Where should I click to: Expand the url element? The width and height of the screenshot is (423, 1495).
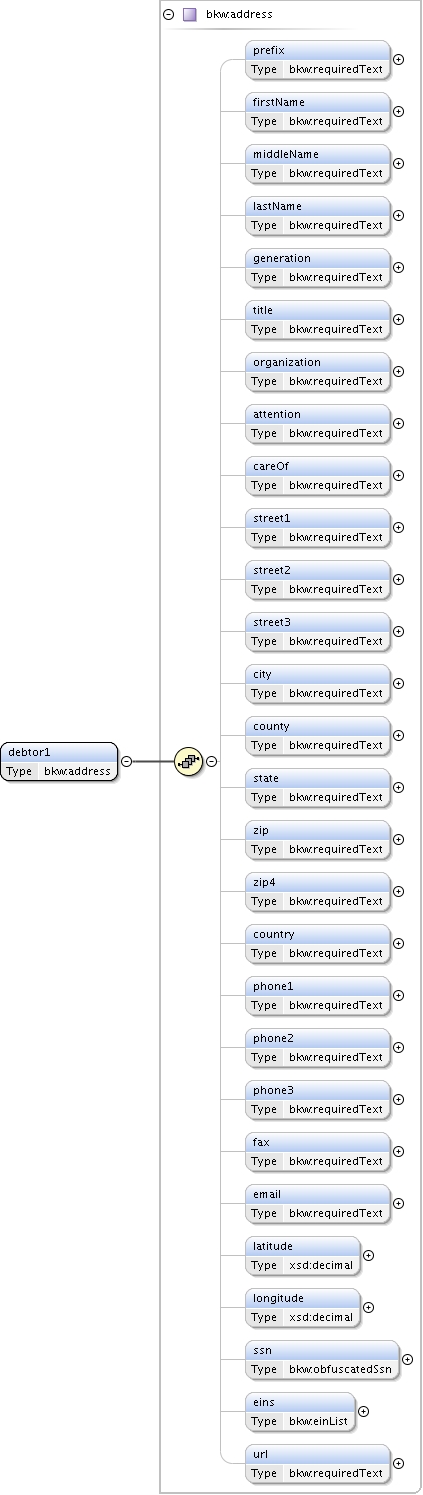pyautogui.click(x=398, y=1463)
